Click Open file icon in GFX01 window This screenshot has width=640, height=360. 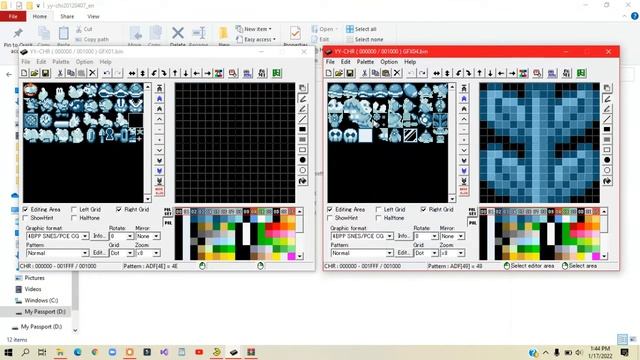coord(35,73)
